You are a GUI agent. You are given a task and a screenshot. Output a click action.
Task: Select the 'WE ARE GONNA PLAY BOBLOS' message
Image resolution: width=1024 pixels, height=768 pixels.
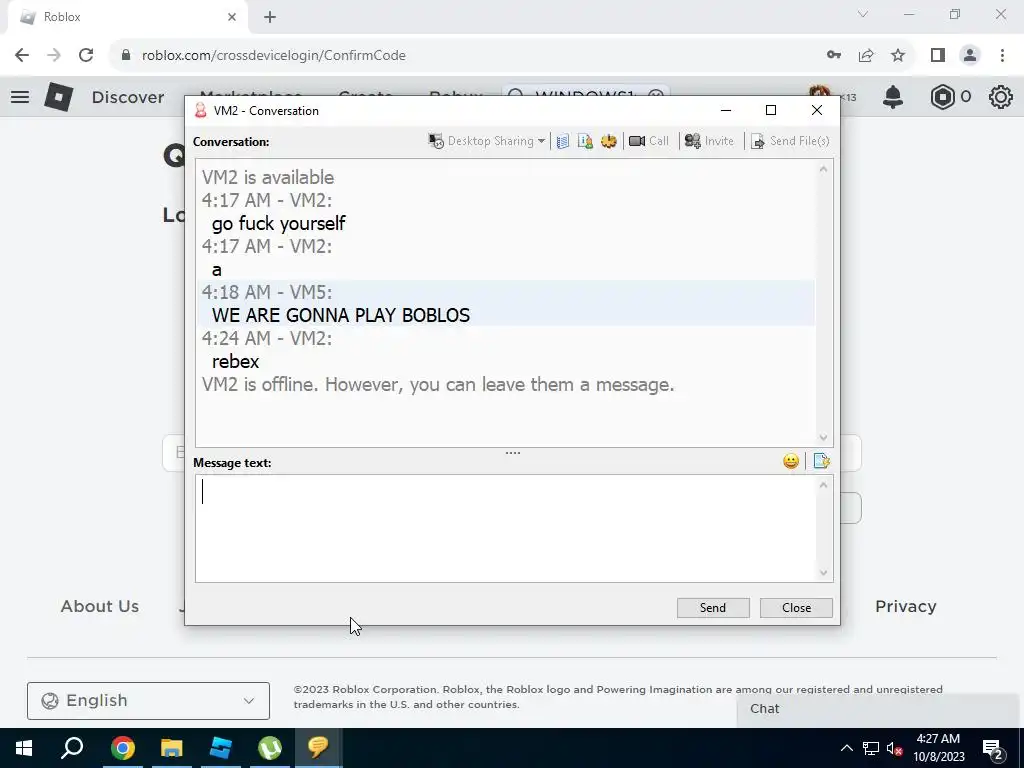pos(341,315)
